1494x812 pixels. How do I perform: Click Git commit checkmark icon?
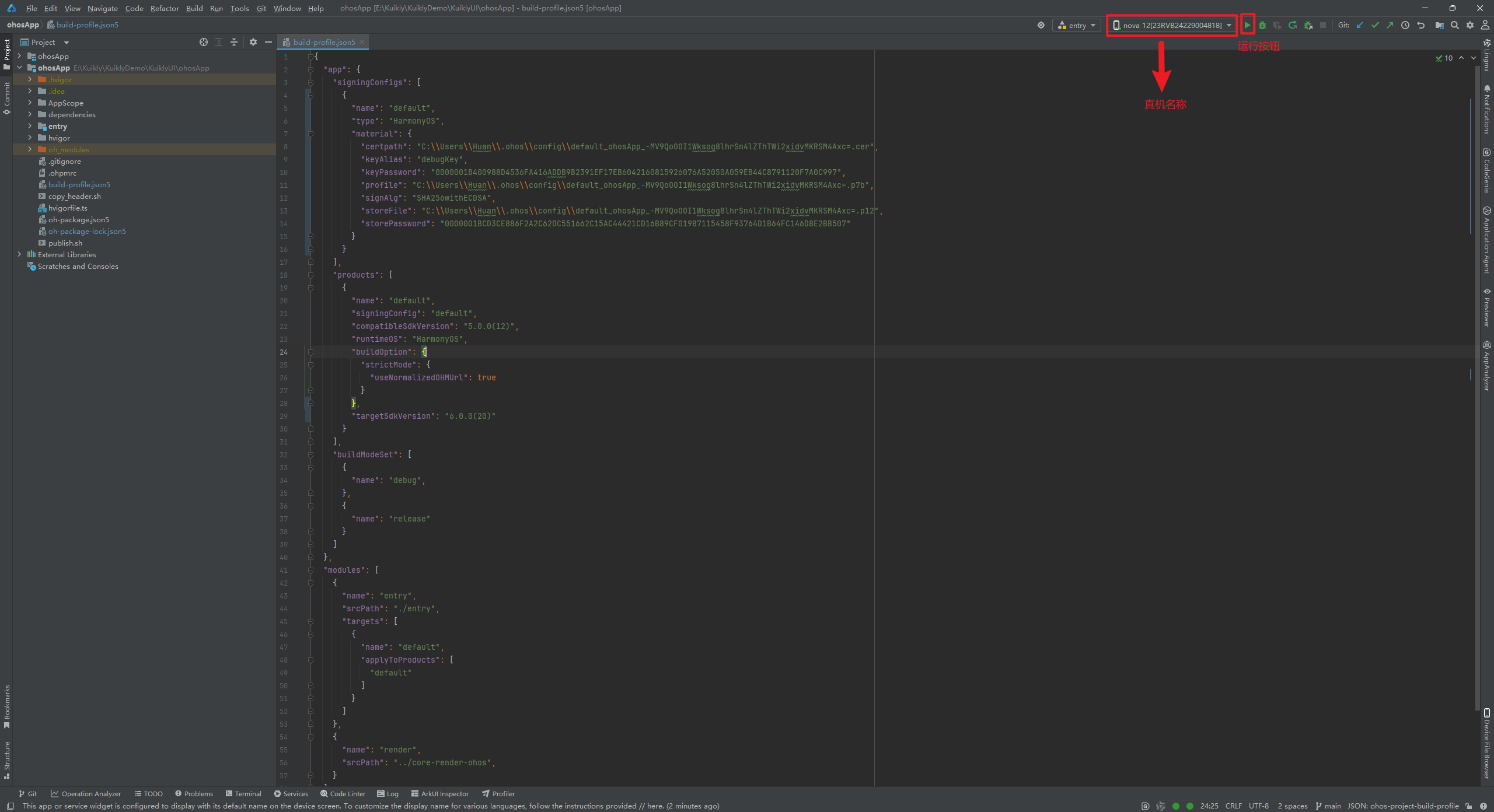coord(1375,25)
